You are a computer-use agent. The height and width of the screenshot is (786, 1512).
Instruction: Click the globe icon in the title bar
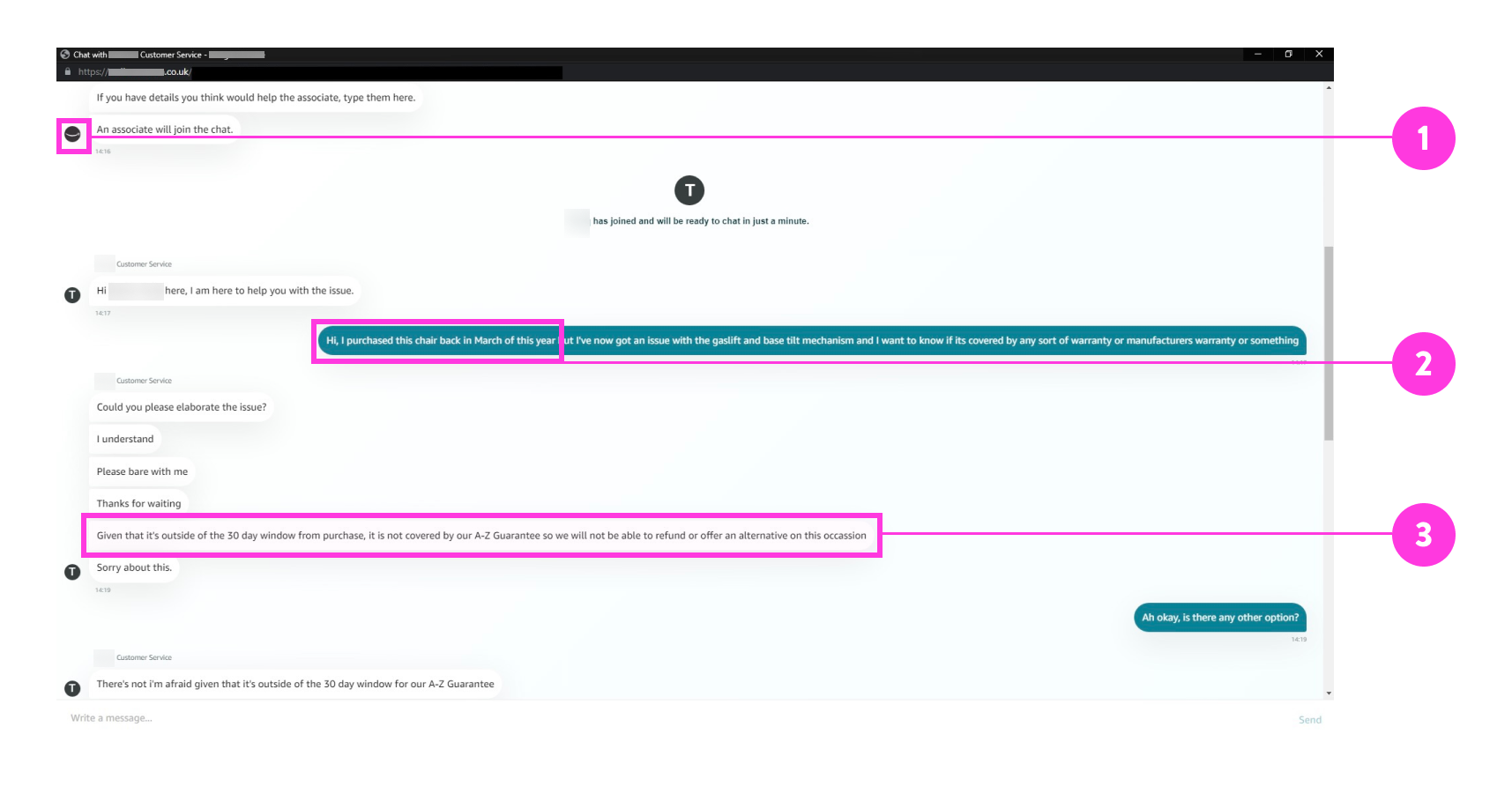65,55
